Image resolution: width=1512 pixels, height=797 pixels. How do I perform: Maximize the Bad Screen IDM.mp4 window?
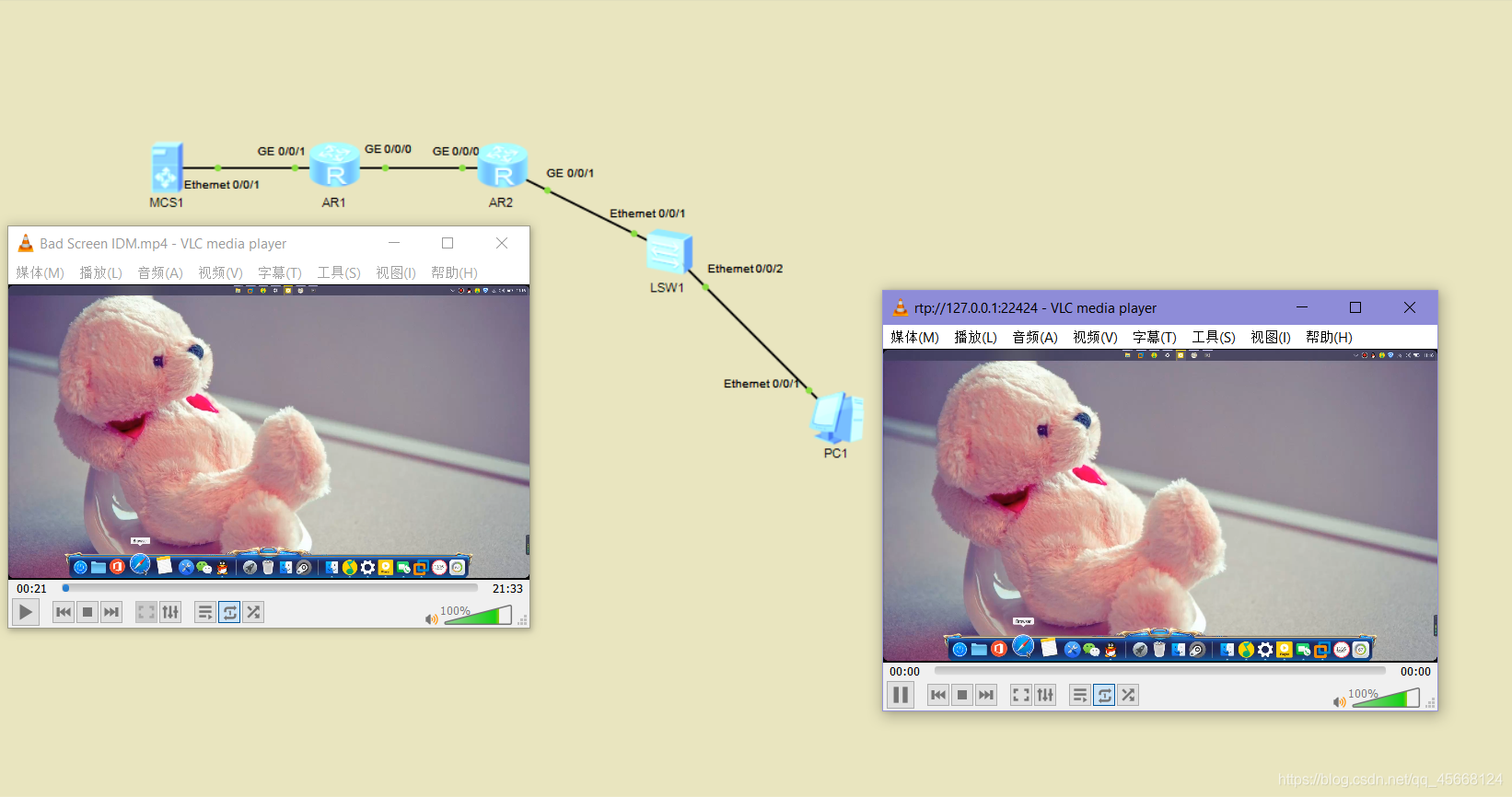pos(448,243)
